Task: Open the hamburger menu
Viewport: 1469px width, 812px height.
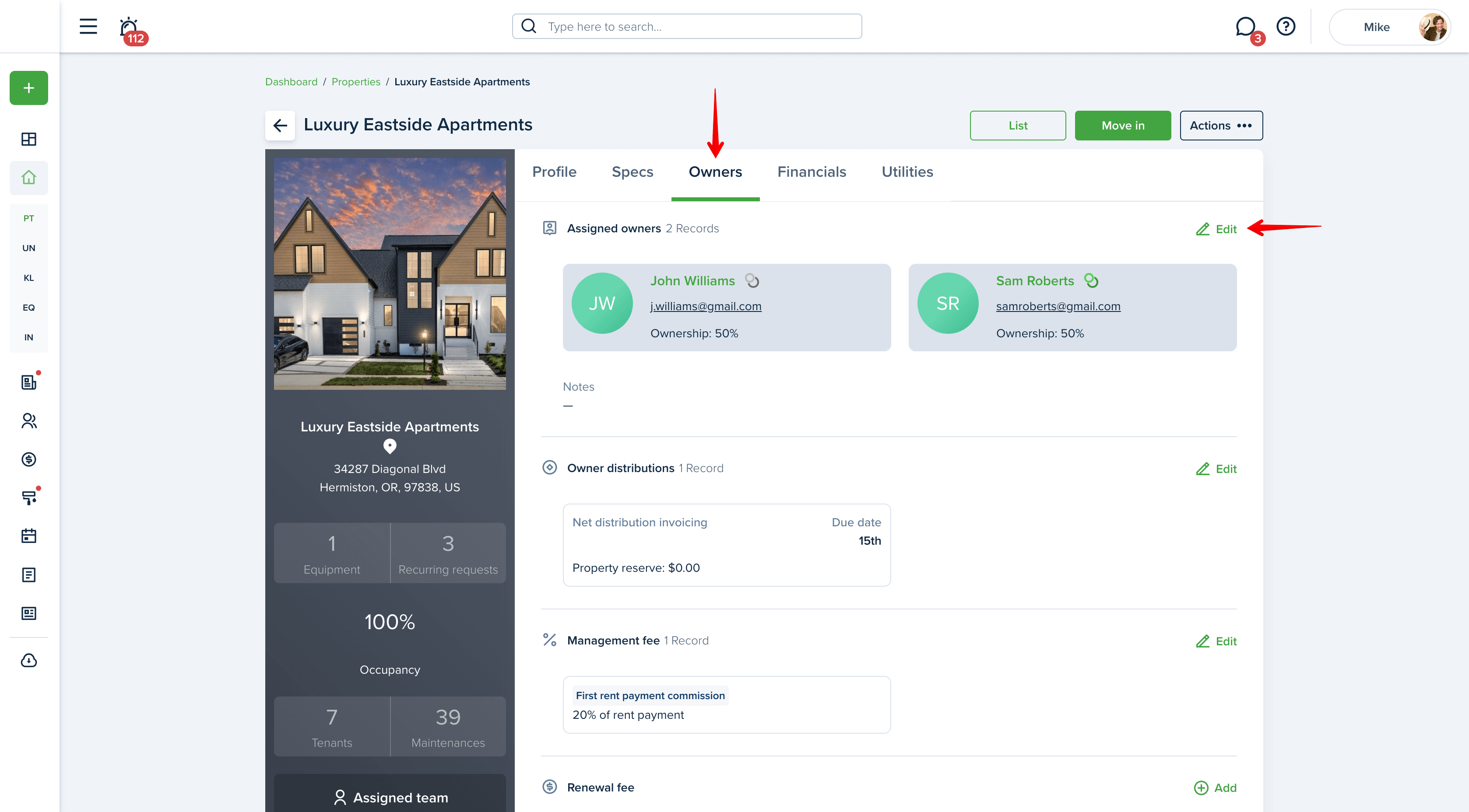Action: tap(88, 26)
